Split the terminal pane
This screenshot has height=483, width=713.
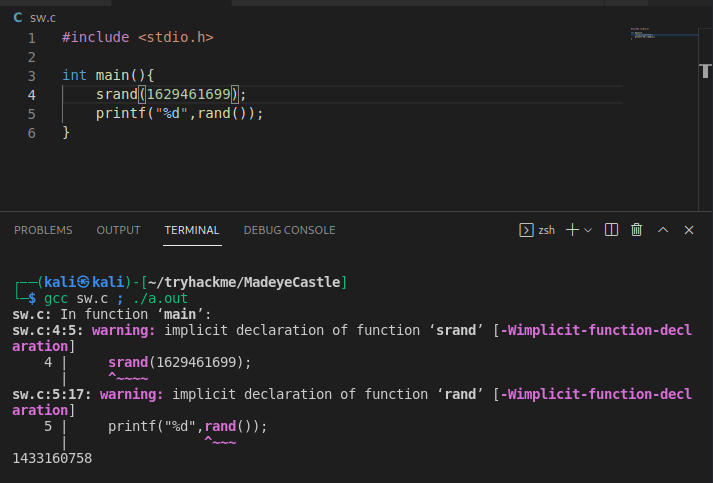[x=612, y=230]
